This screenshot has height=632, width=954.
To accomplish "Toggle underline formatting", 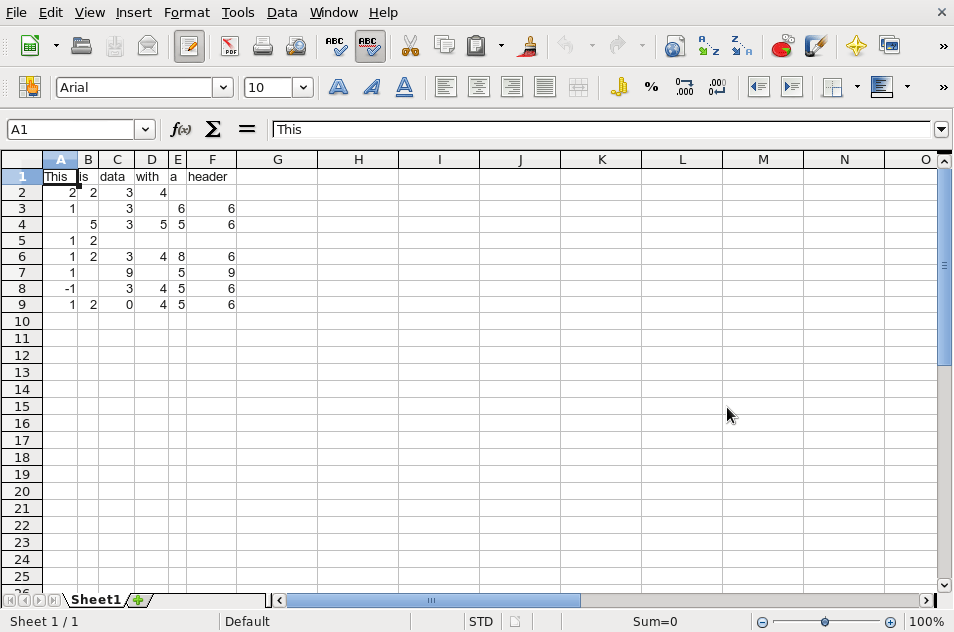I will pos(404,87).
